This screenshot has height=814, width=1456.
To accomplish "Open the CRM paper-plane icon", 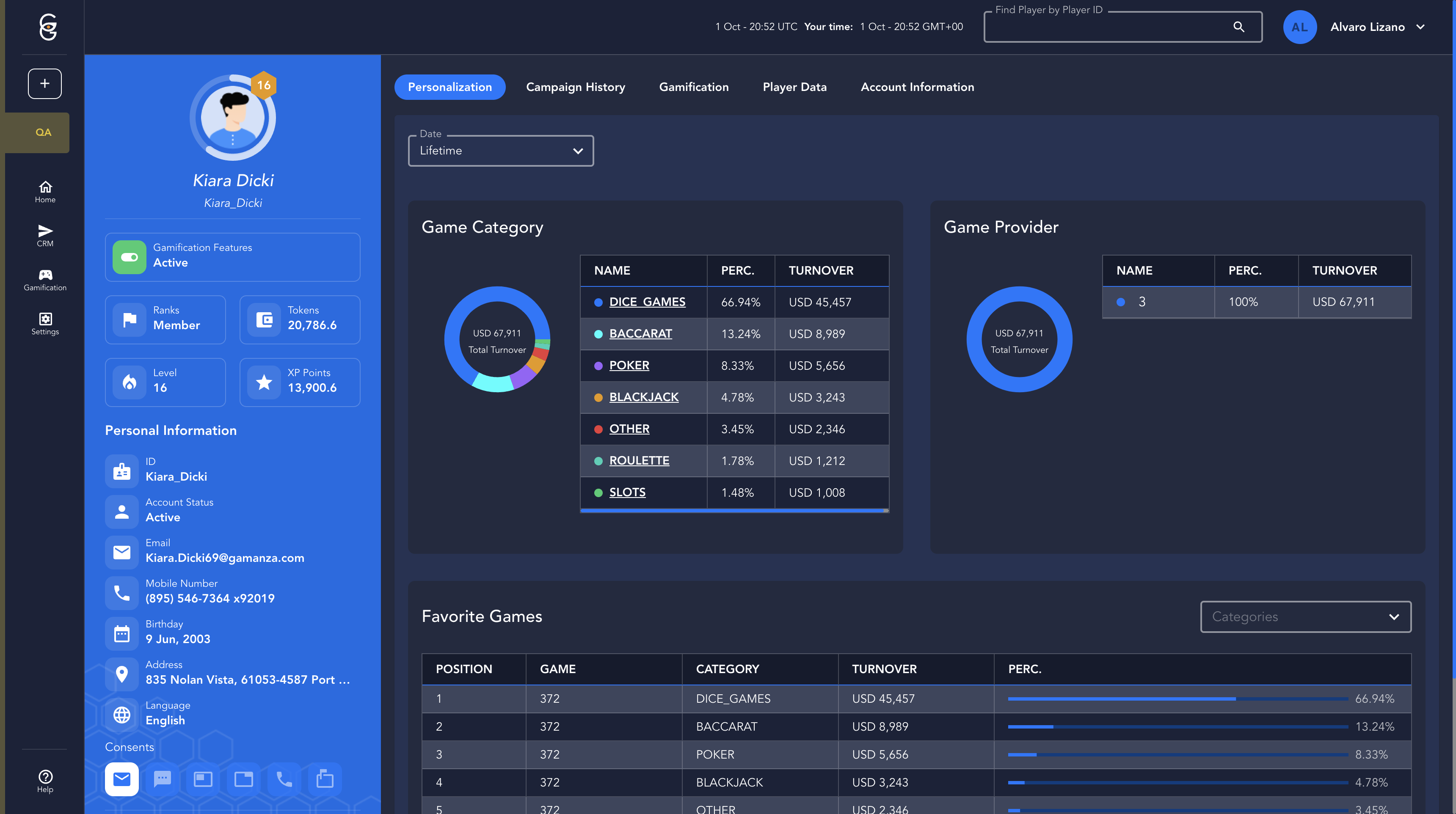I will tap(45, 235).
